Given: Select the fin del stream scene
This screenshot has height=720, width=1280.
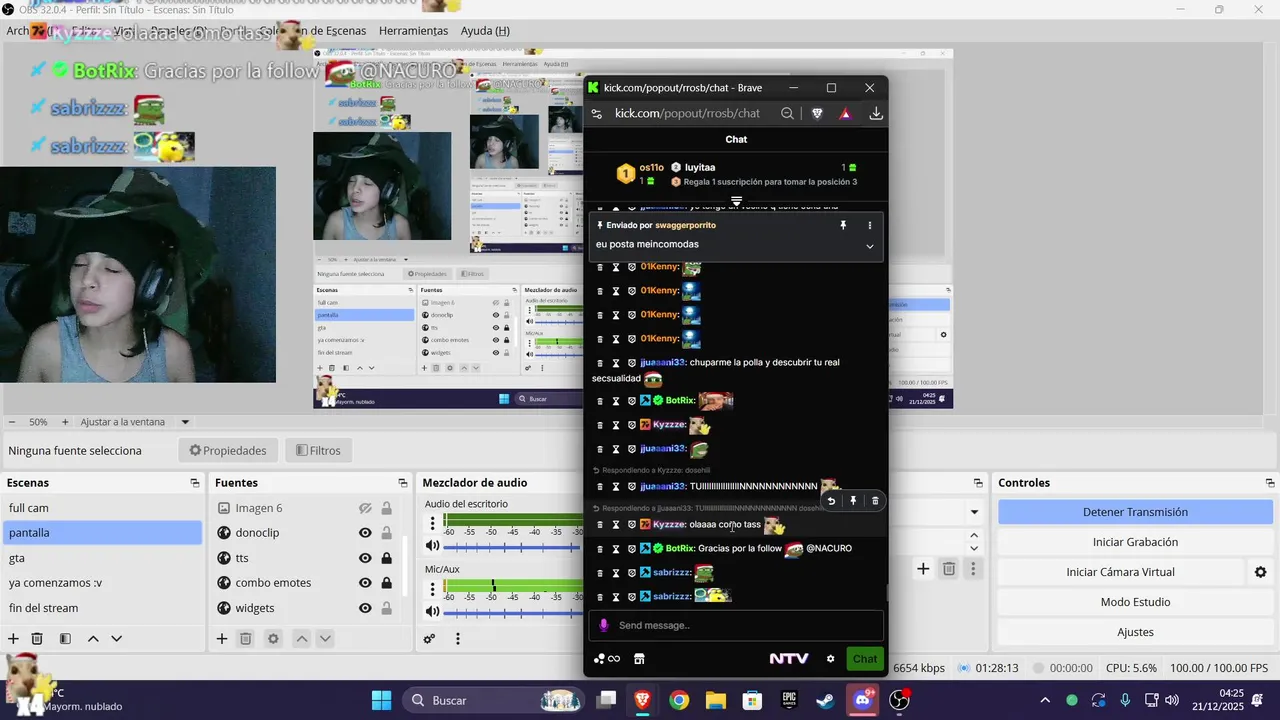Looking at the screenshot, I should point(103,608).
